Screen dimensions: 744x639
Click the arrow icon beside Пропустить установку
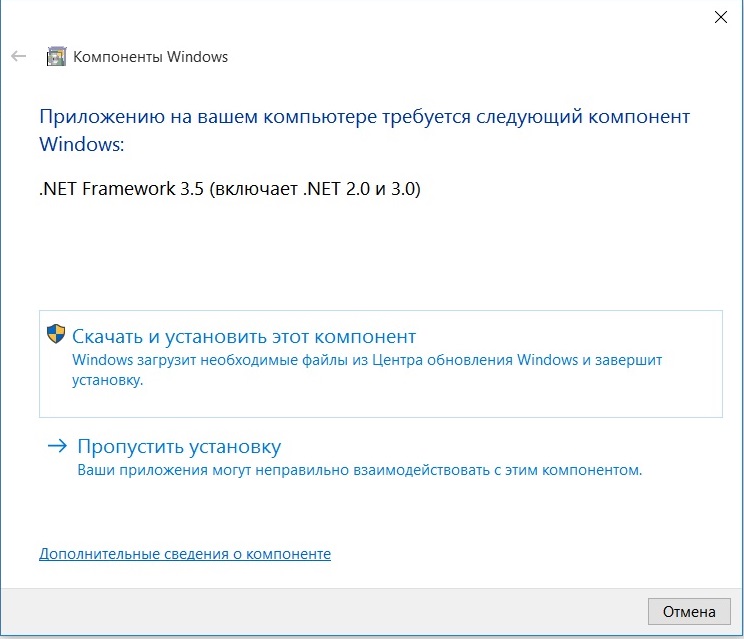coord(57,445)
